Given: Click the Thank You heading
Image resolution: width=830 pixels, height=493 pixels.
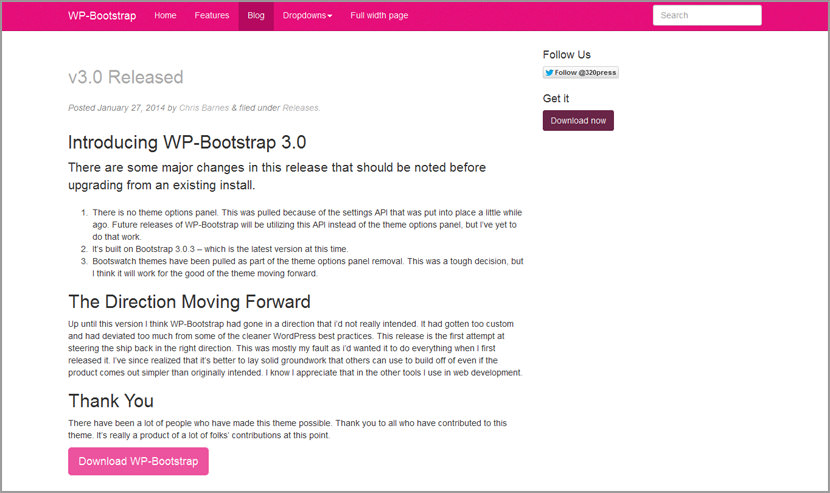Looking at the screenshot, I should coord(111,401).
